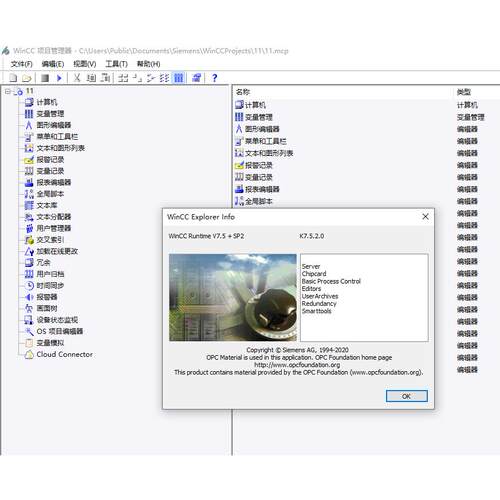This screenshot has height=500, width=500.
Task: Select UserArchives in the dialog list
Action: (320, 296)
